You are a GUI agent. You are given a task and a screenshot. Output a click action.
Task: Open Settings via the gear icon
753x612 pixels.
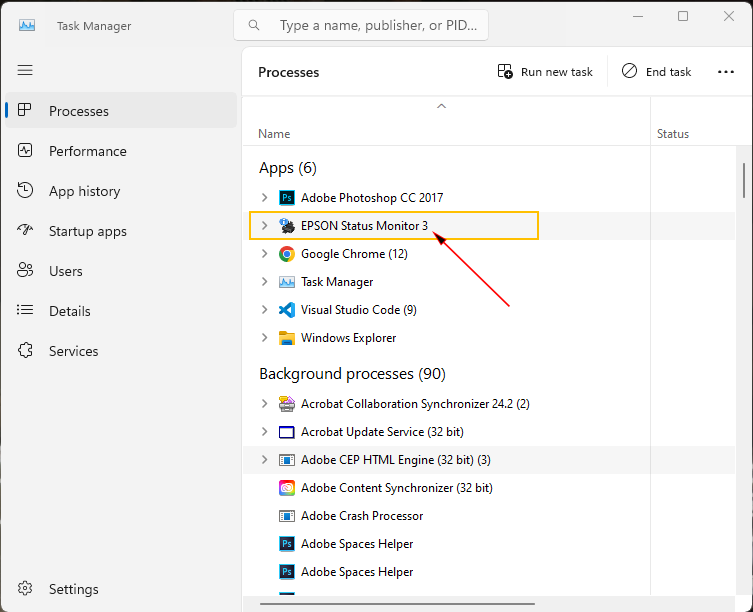coord(26,589)
